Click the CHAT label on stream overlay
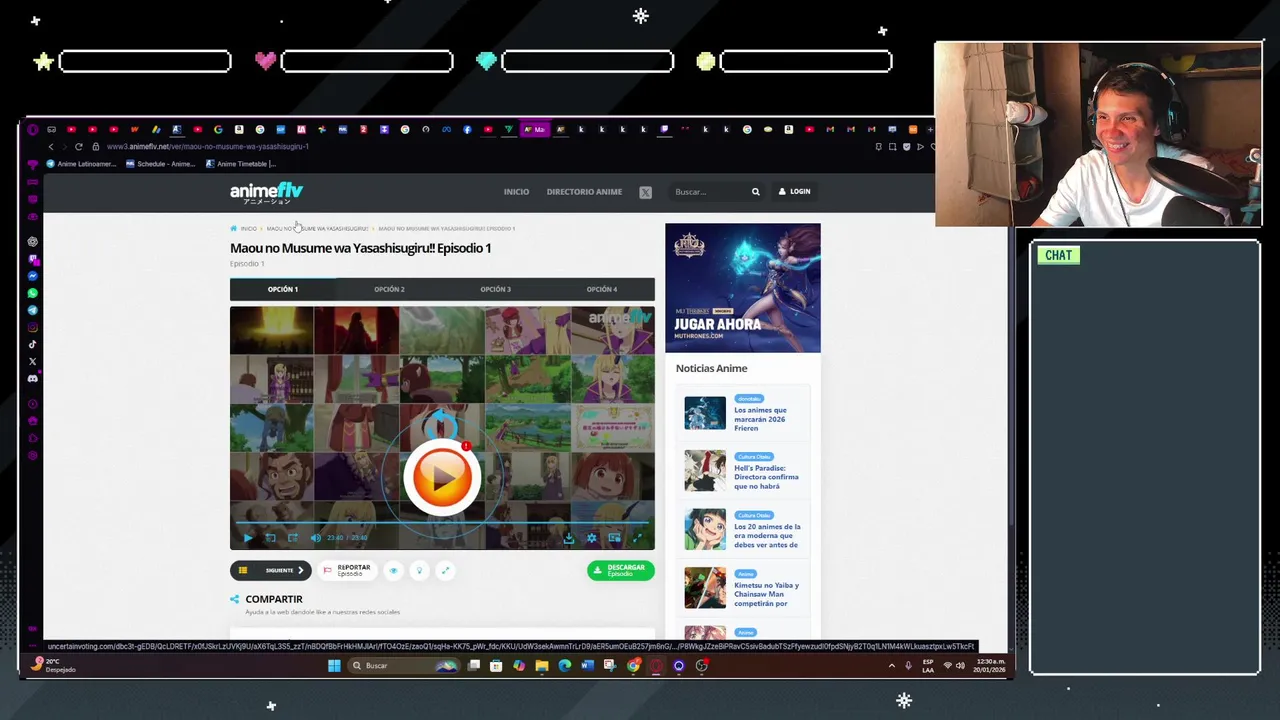The width and height of the screenshot is (1280, 720). (1058, 255)
